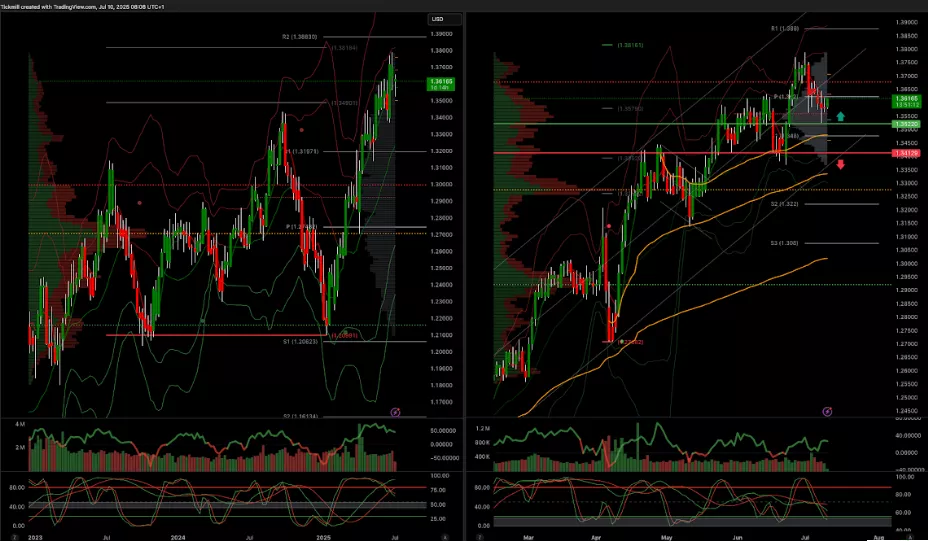Click the purple lightning events icon on left chart

coord(394,411)
